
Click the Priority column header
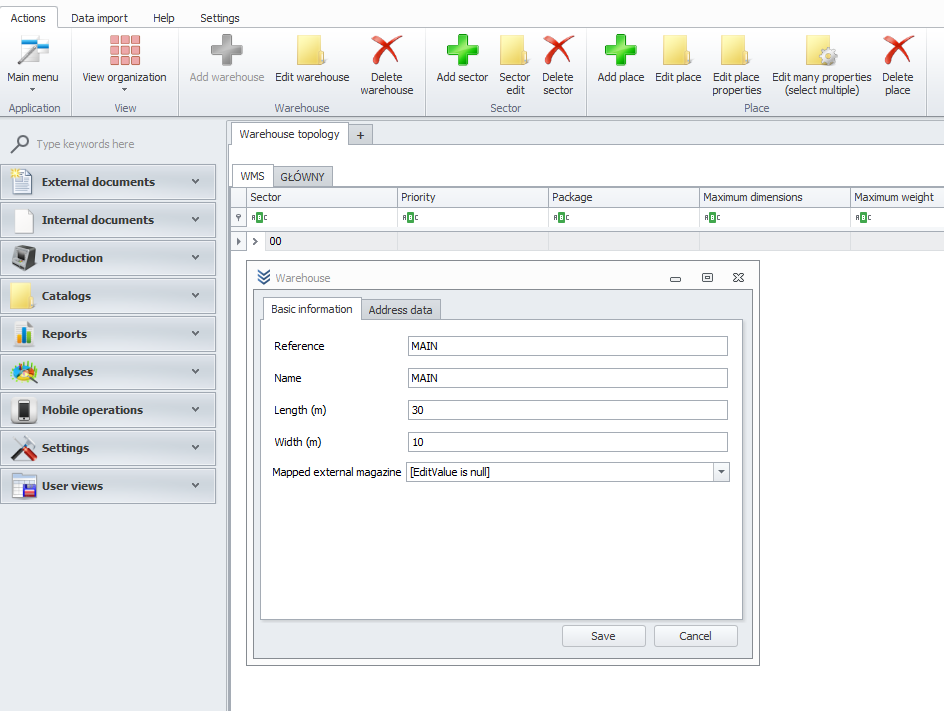[473, 197]
